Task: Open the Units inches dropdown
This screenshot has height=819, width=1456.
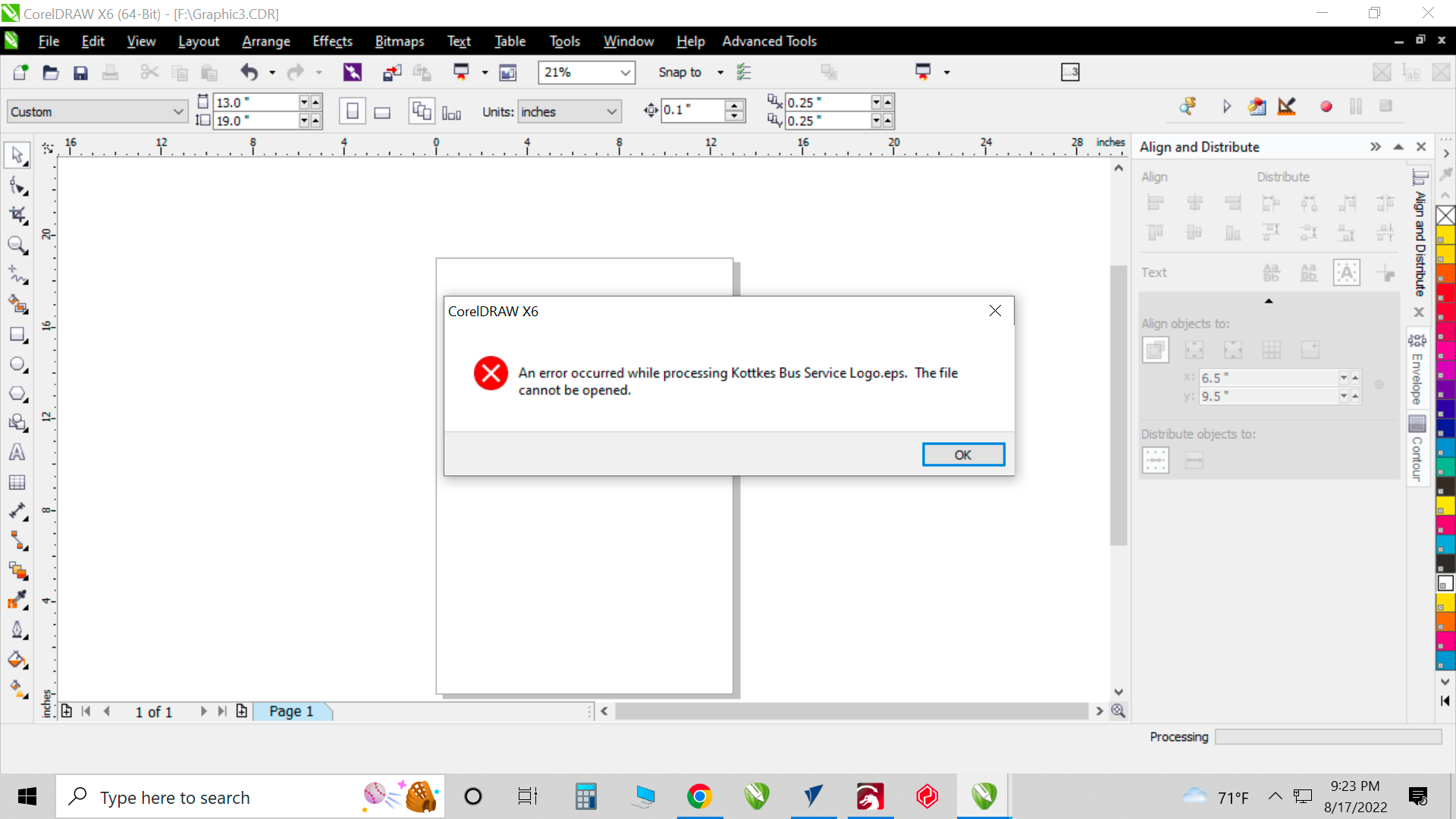Action: (611, 112)
